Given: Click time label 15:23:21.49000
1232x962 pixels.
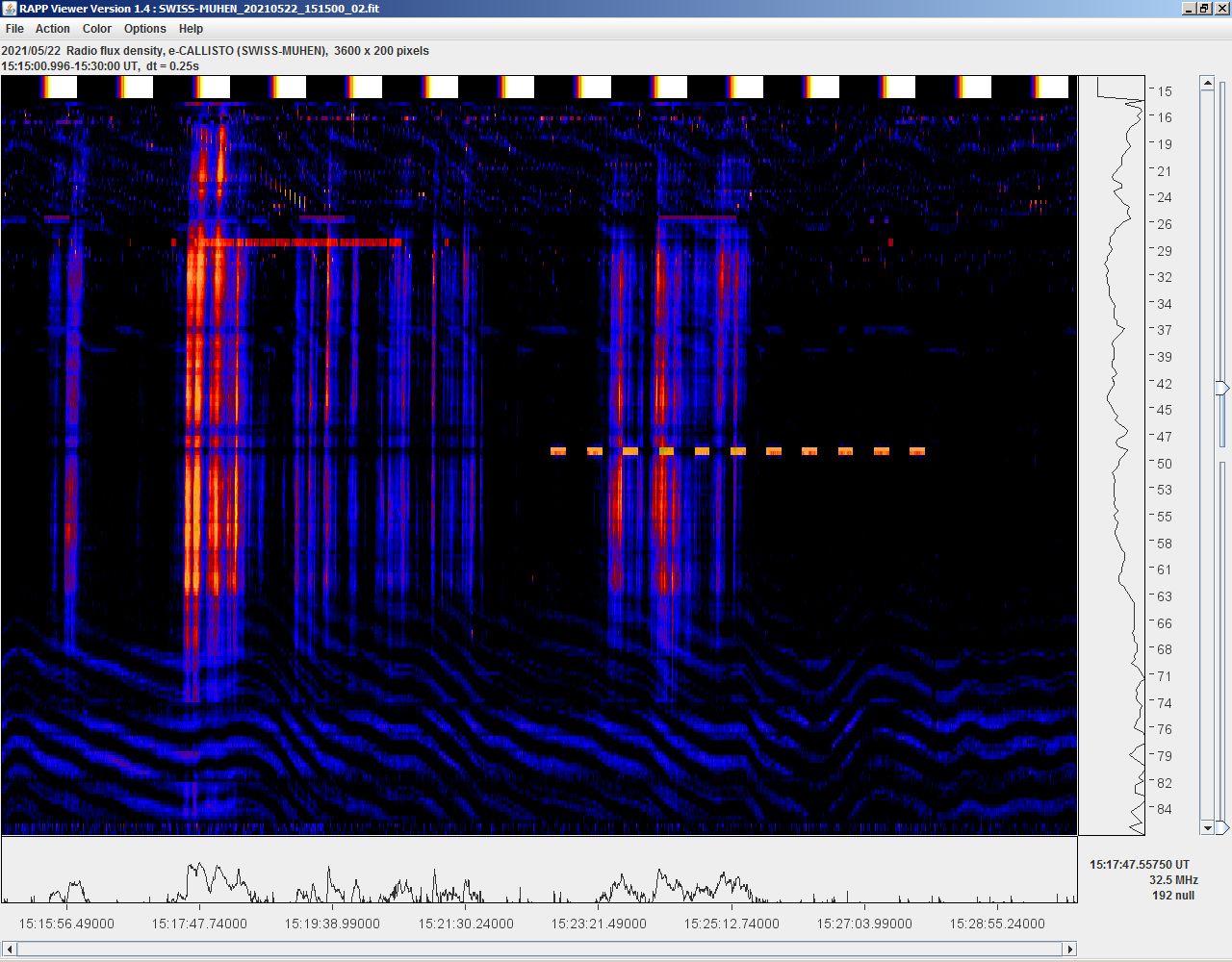Looking at the screenshot, I should point(599,924).
